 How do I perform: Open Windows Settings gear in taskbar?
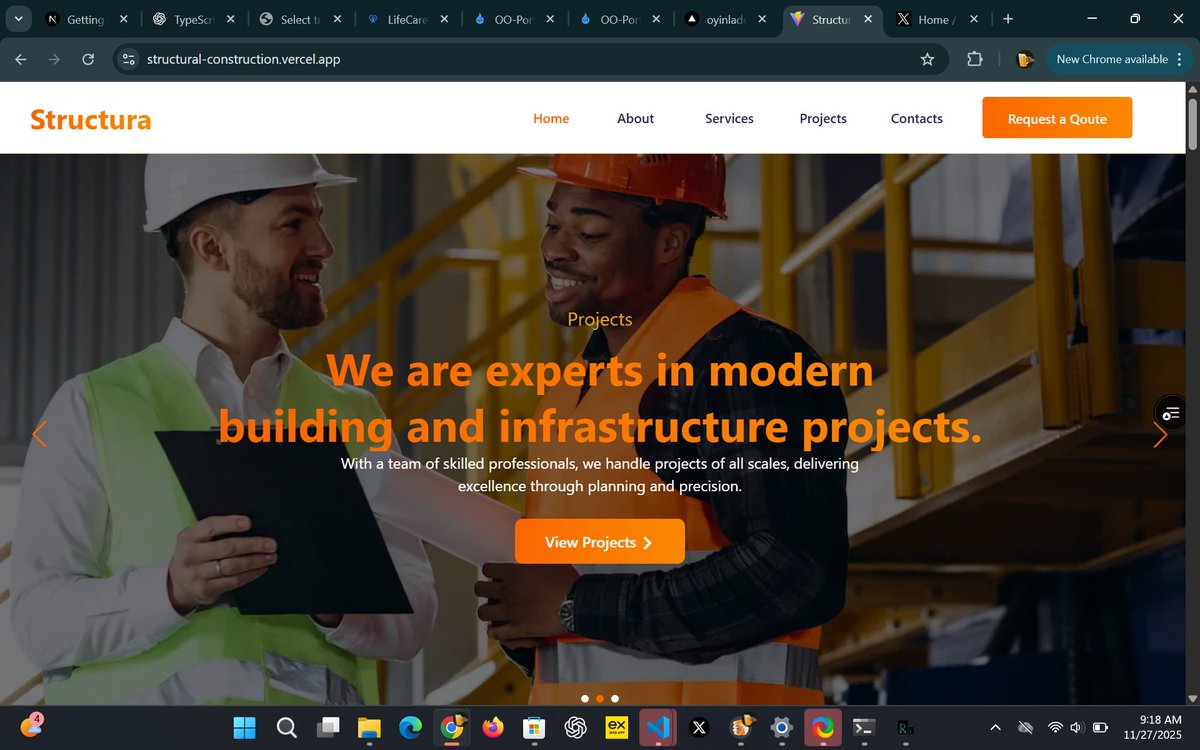pyautogui.click(x=782, y=727)
